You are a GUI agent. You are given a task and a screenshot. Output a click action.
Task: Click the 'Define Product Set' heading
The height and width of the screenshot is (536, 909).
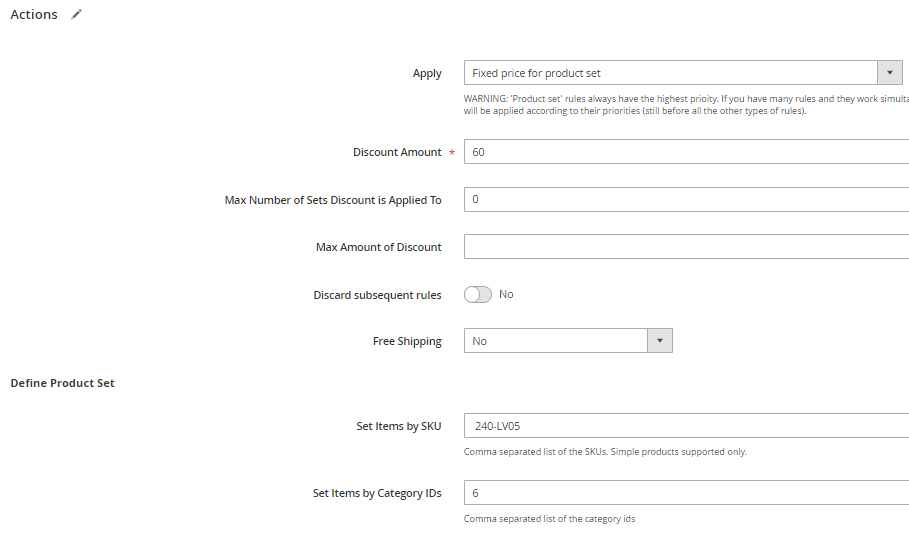(x=62, y=383)
